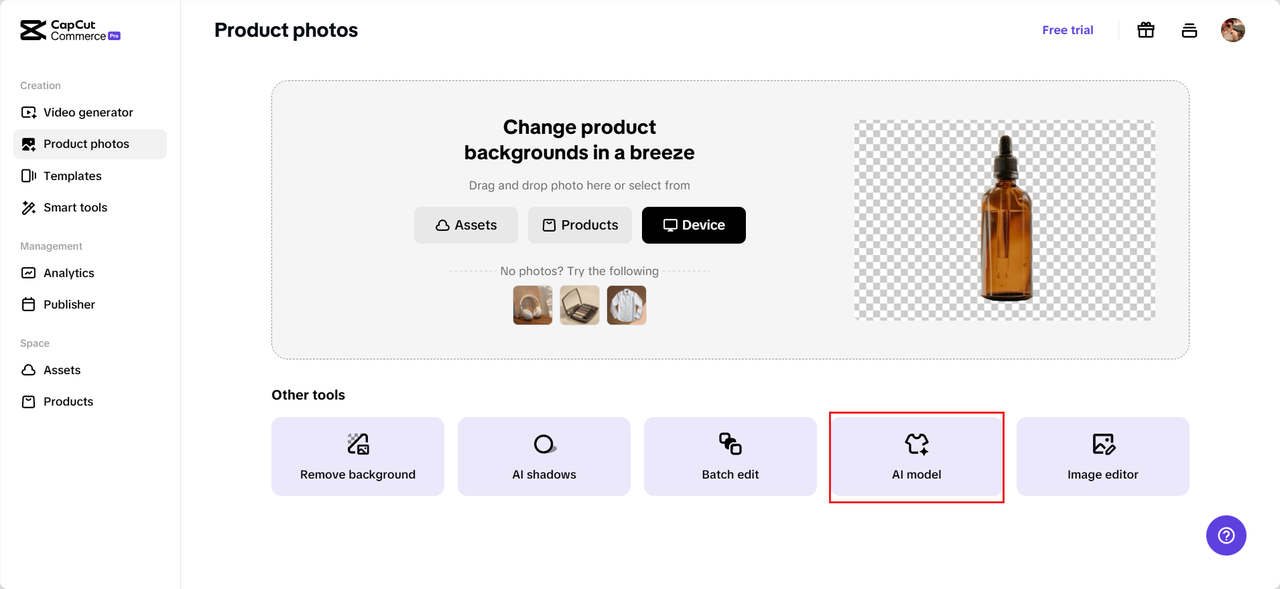Click the gift box icon in header
Screen dimensions: 1280x589
point(1146,30)
